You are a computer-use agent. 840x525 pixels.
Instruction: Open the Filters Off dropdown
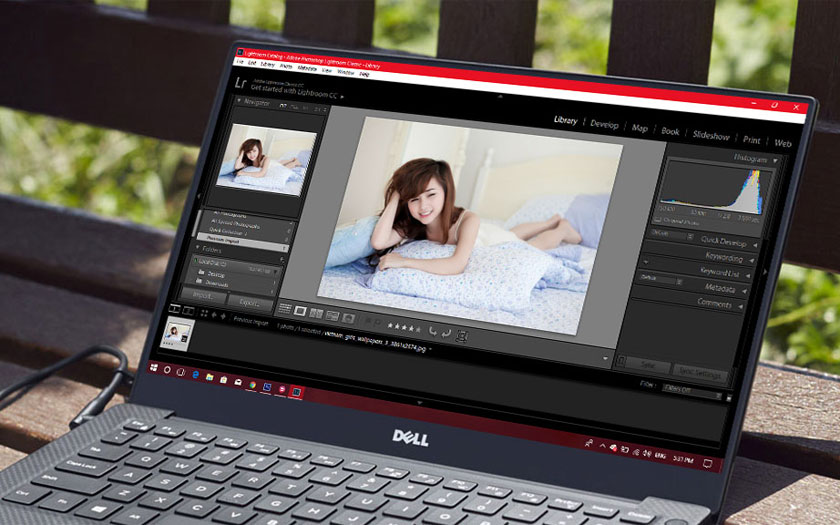pos(692,392)
